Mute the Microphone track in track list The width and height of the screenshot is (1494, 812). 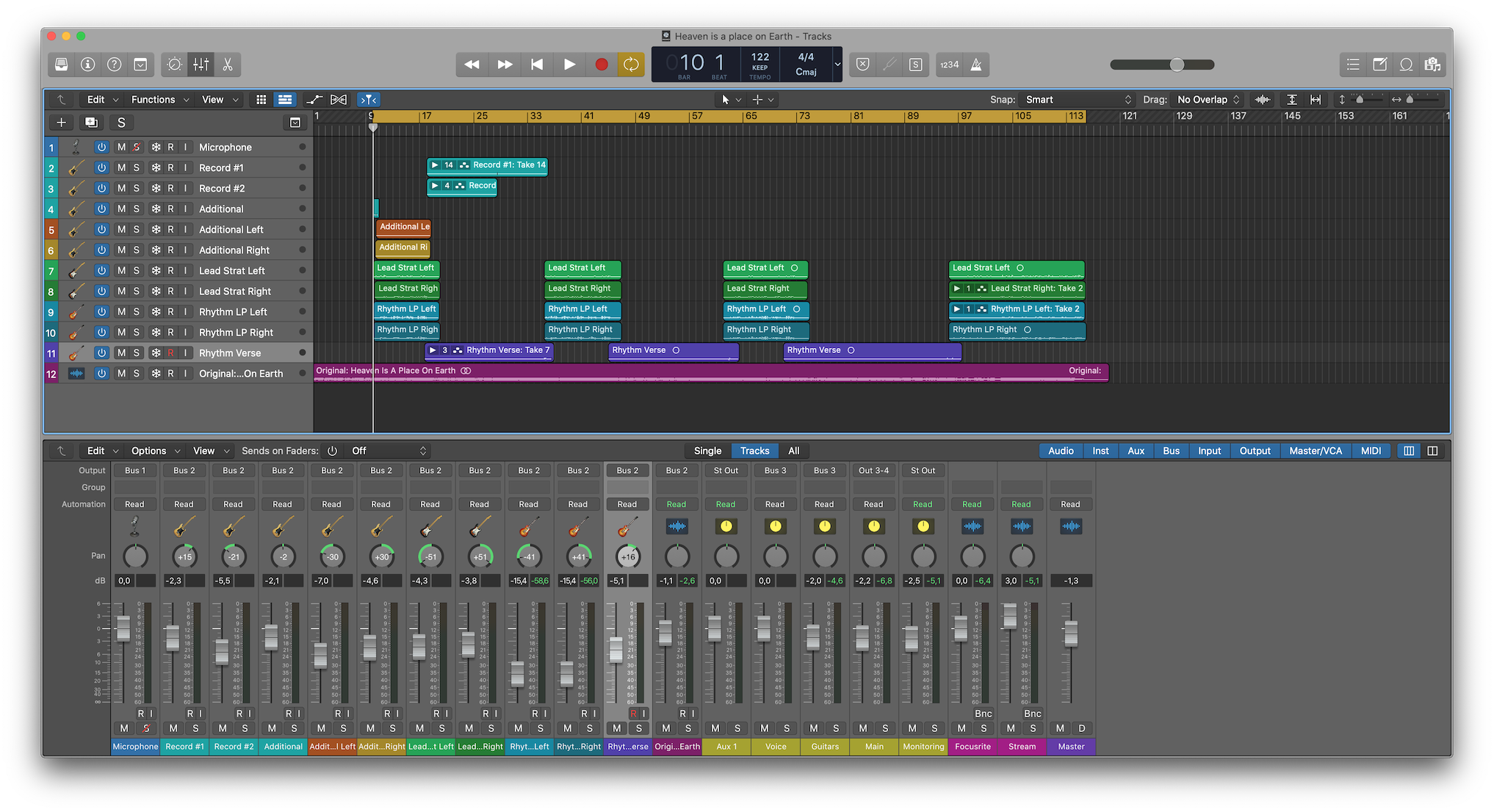click(121, 147)
